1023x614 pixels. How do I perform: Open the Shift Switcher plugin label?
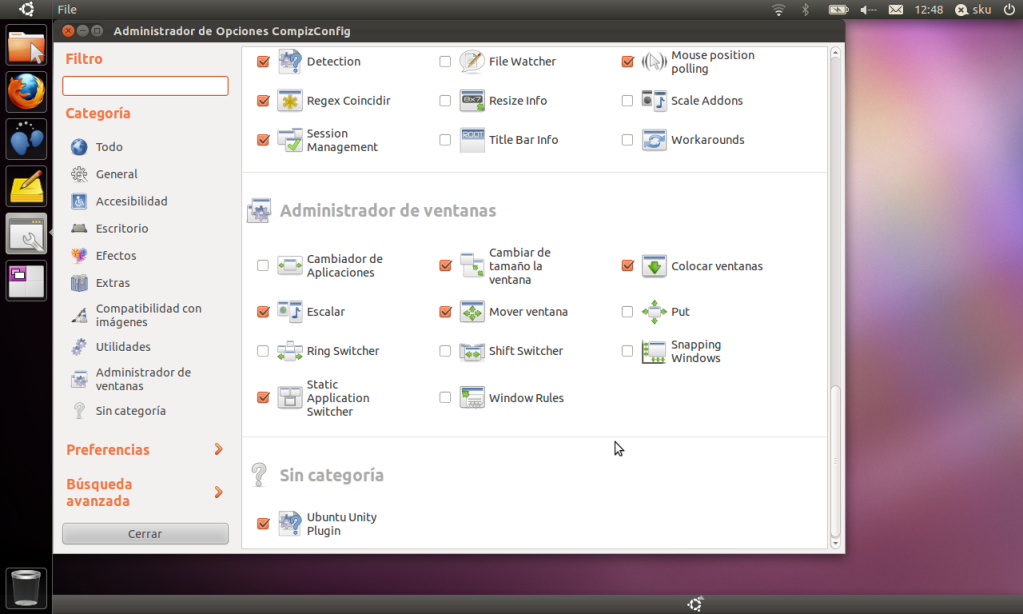click(x=526, y=350)
